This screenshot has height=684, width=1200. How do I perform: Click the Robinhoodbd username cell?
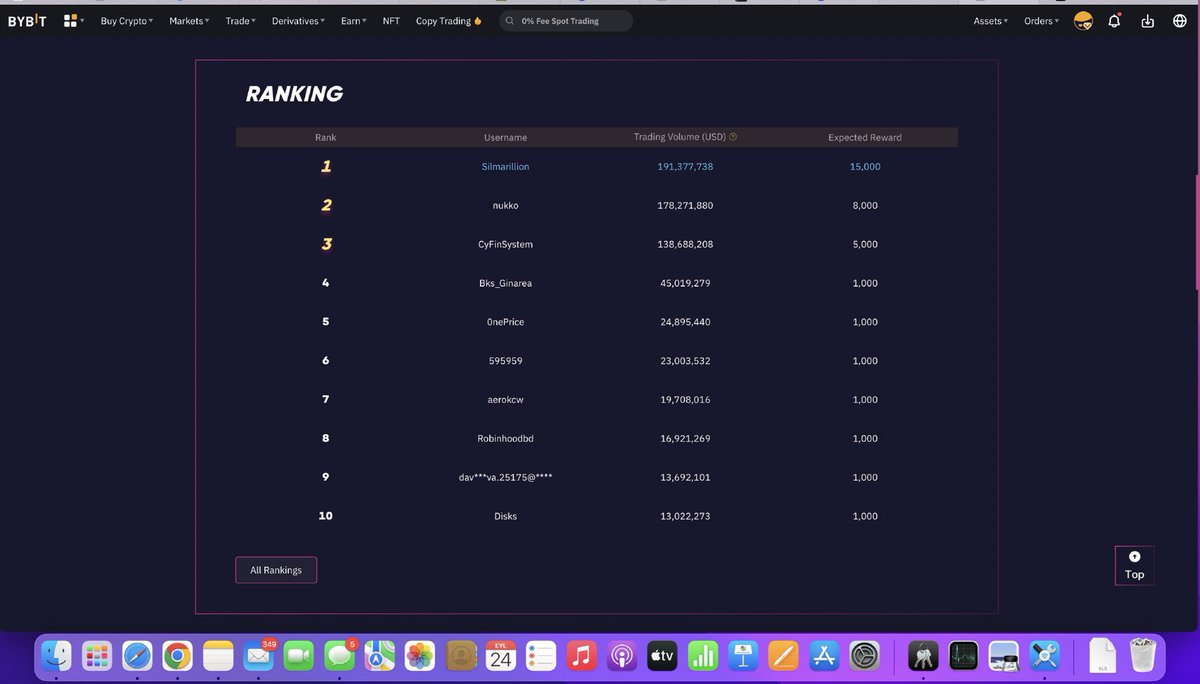point(505,439)
